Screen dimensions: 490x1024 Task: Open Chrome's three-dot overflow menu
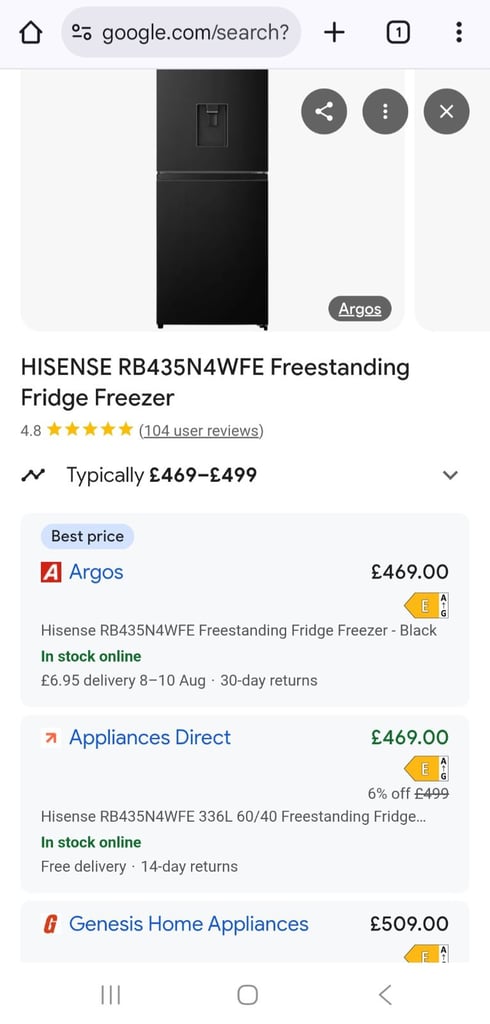tap(459, 32)
